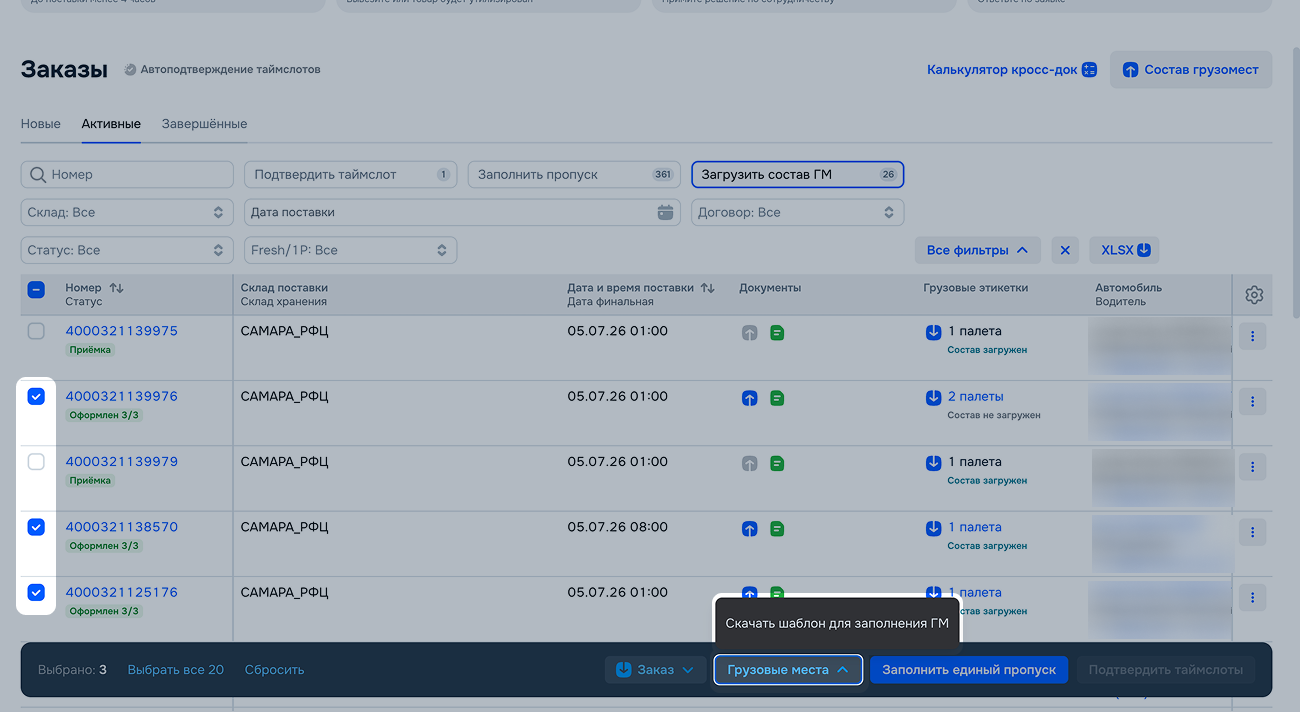Select the Активные tab
The image size is (1300, 712).
pyautogui.click(x=111, y=124)
